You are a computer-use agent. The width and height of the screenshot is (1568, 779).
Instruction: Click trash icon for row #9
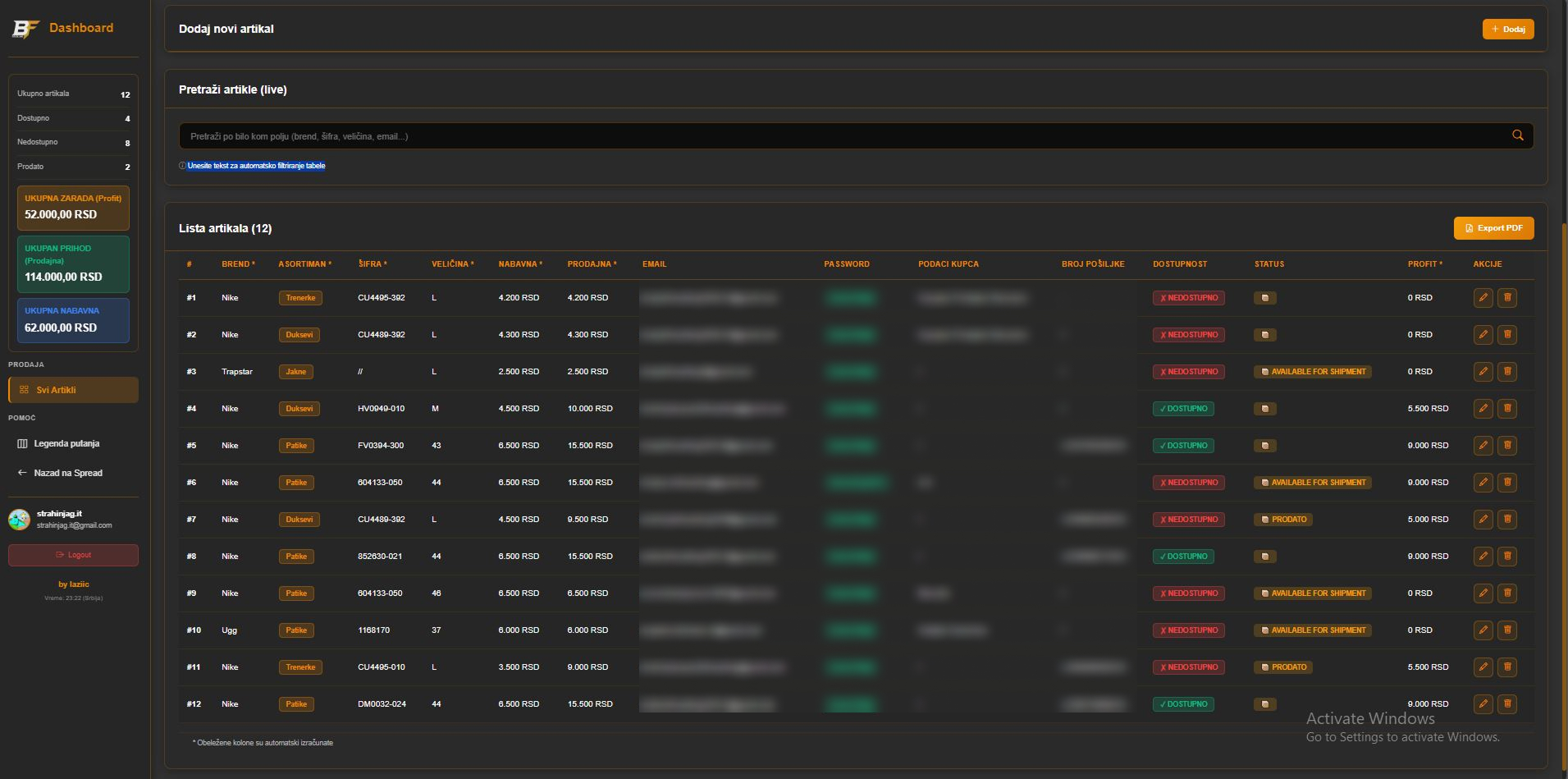click(1507, 593)
